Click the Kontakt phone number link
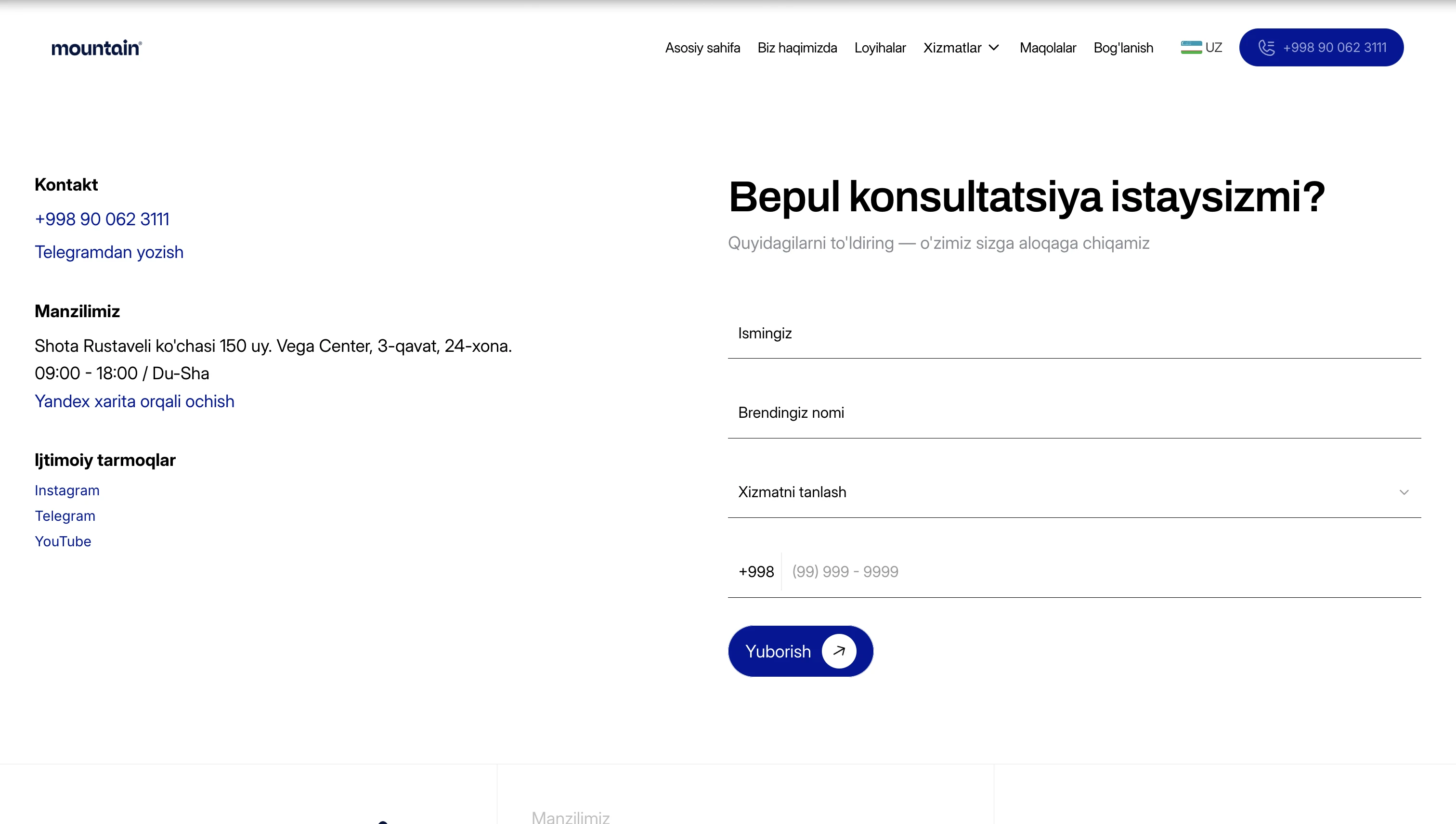The height and width of the screenshot is (824, 1456). [x=102, y=219]
